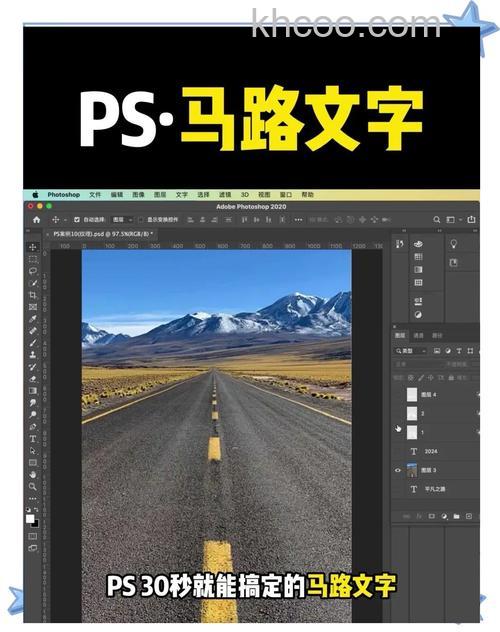The height and width of the screenshot is (632, 500).
Task: Show the 图层 4 layer visibility
Action: point(398,395)
